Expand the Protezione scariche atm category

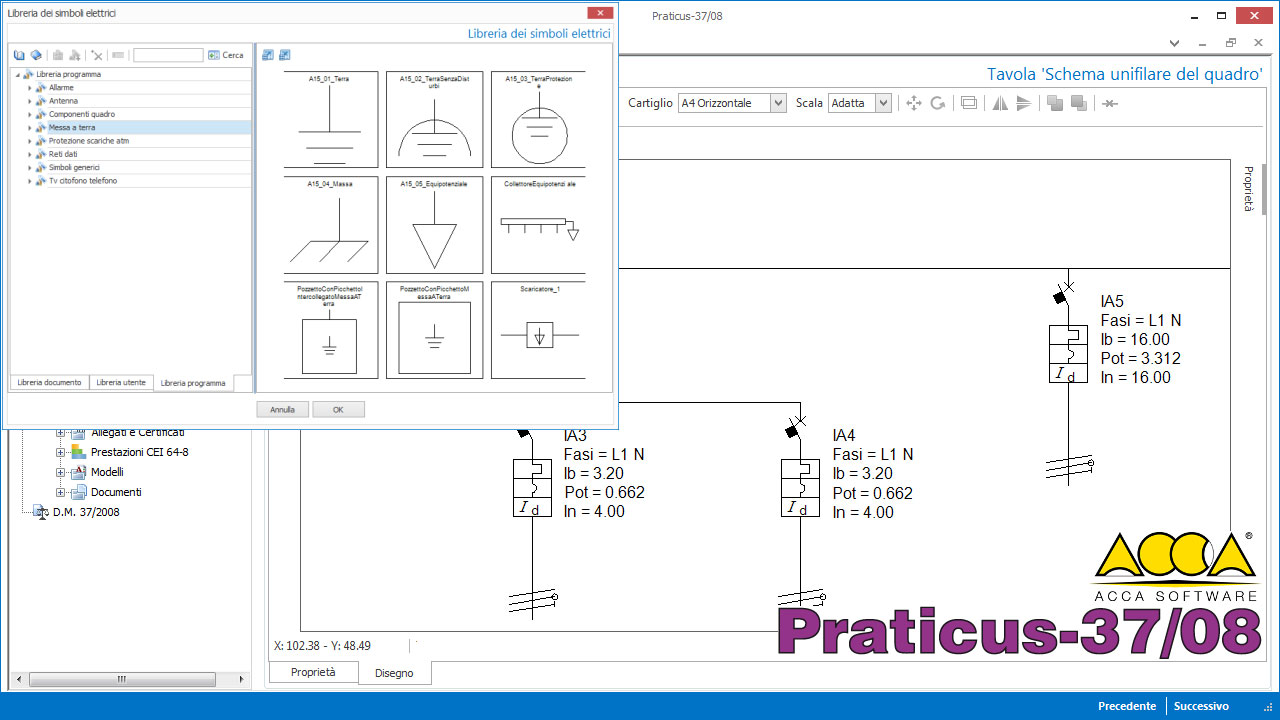(x=30, y=141)
